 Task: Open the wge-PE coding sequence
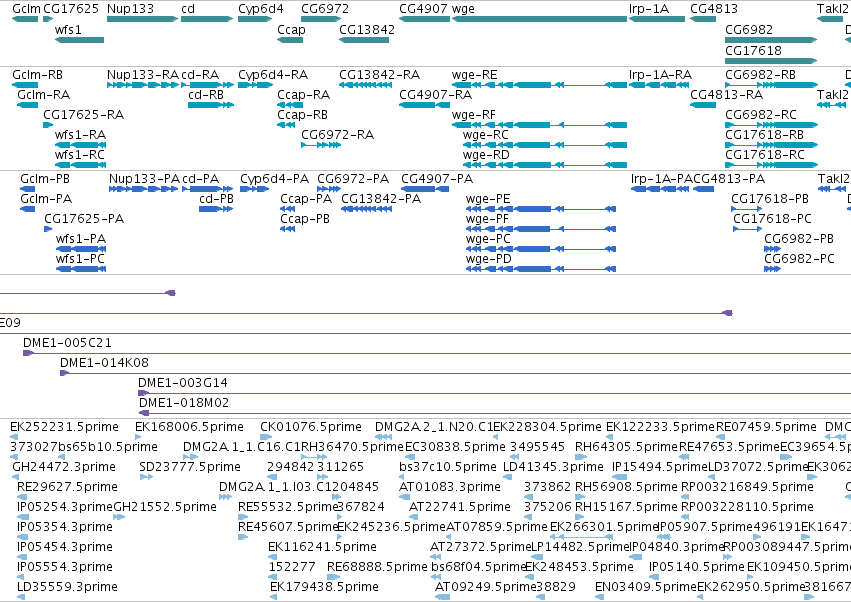pyautogui.click(x=541, y=209)
